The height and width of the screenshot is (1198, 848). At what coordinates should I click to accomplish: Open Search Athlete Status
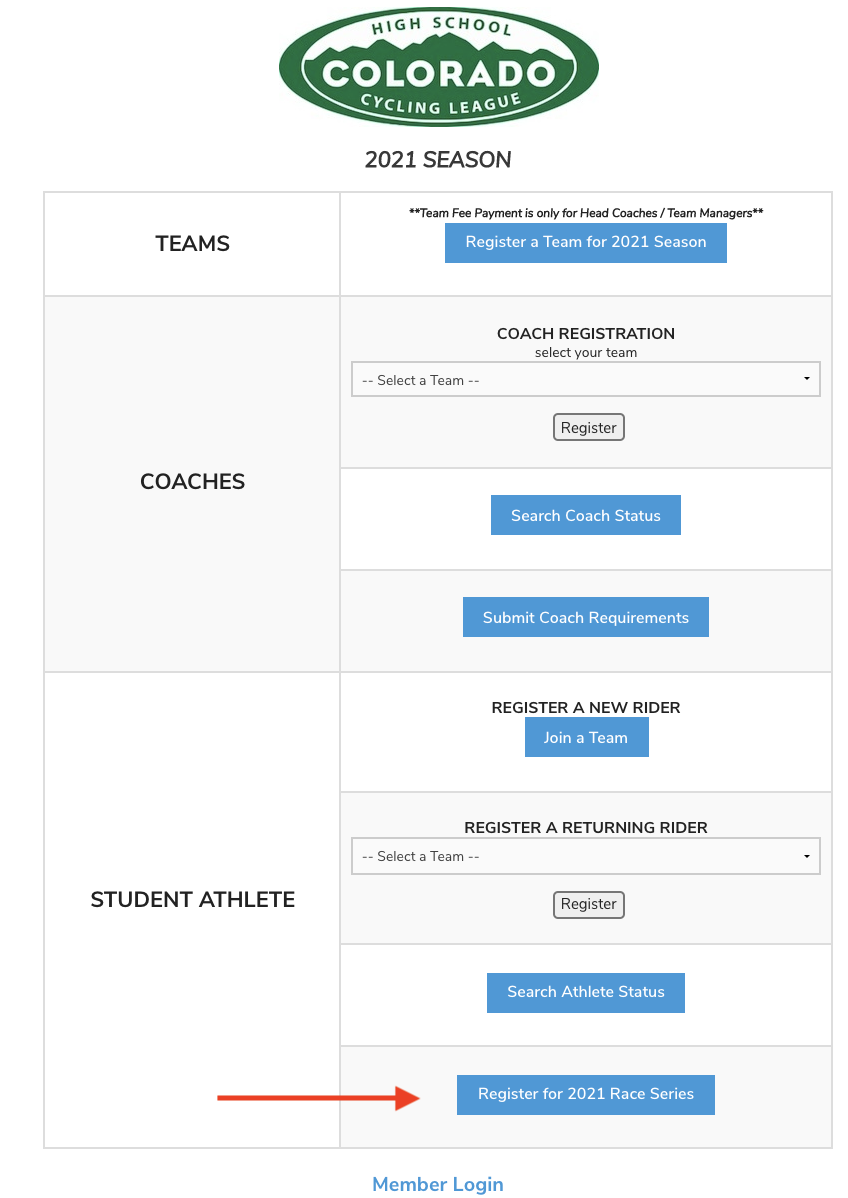coord(586,992)
